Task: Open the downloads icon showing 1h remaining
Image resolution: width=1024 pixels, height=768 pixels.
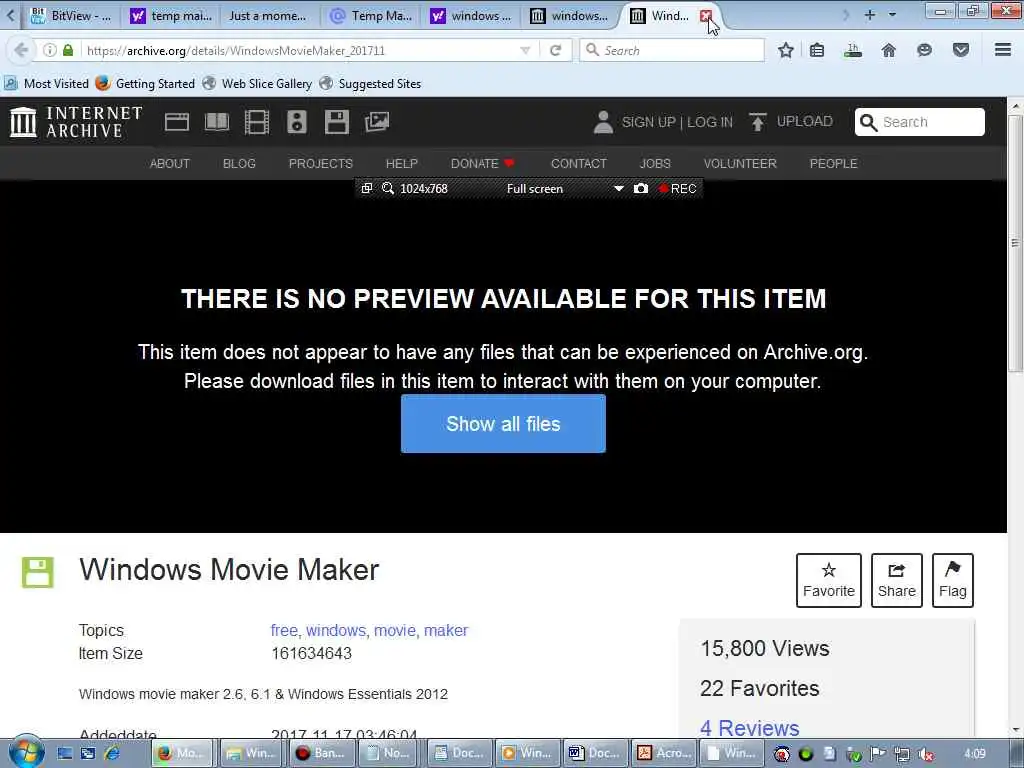Action: coord(852,50)
